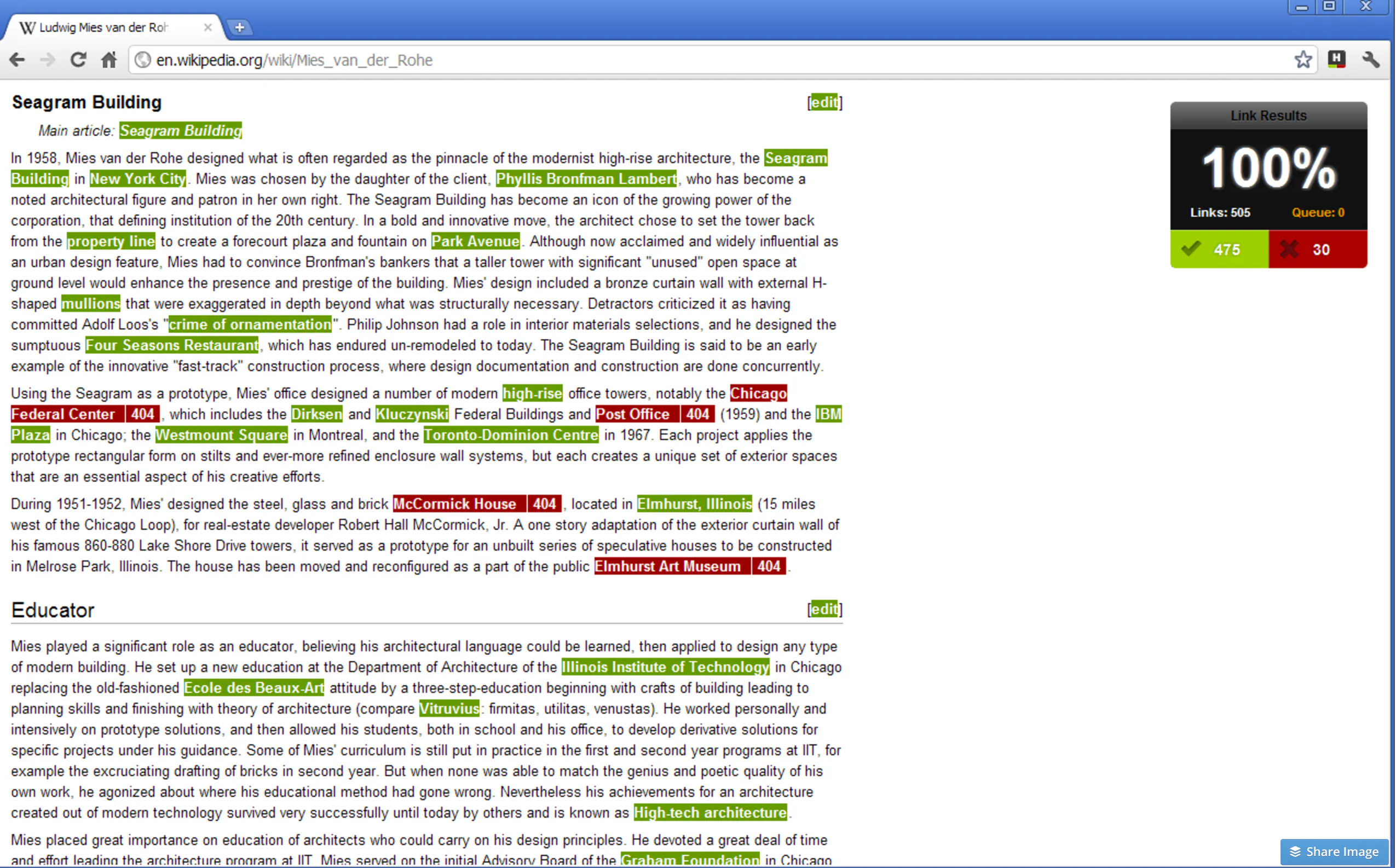Open the Westmount Square link
Image resolution: width=1396 pixels, height=868 pixels.
coord(222,435)
